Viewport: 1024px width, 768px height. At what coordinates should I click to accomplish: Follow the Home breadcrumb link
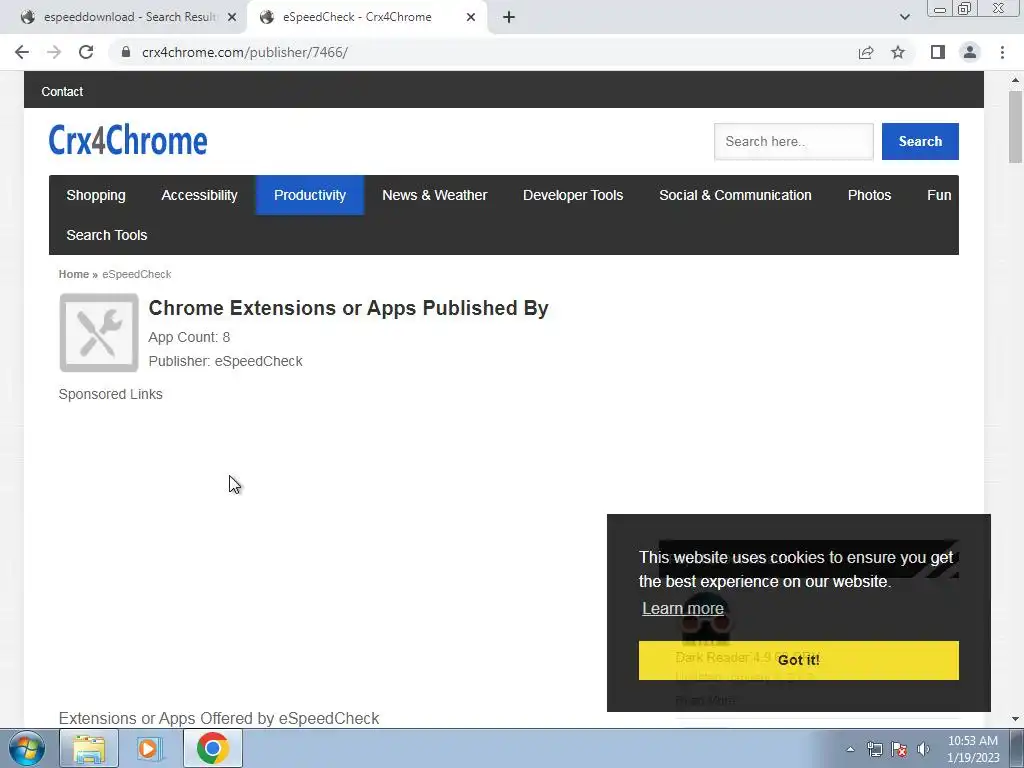click(74, 274)
